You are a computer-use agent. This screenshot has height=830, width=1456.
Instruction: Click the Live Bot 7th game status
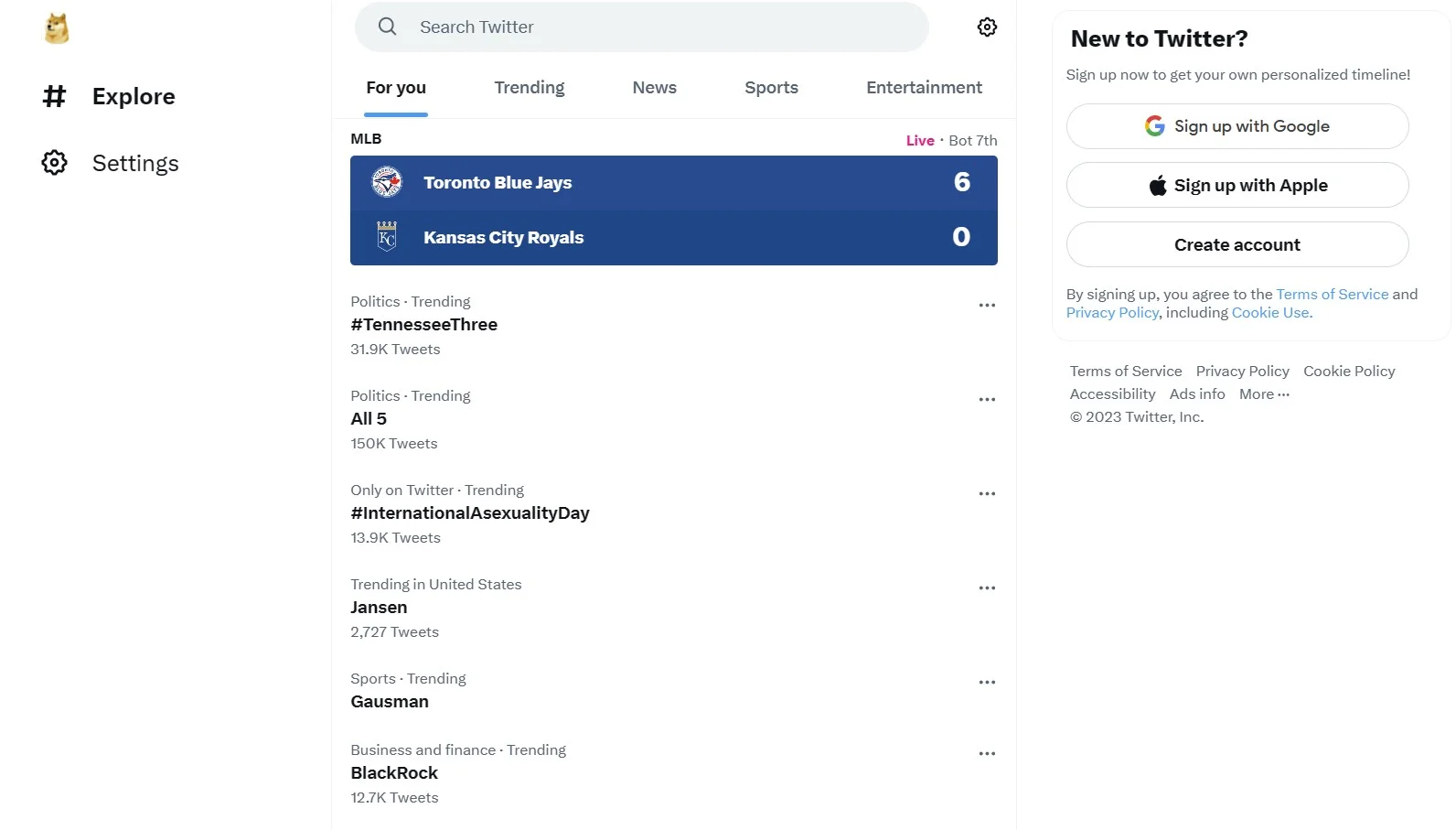951,141
